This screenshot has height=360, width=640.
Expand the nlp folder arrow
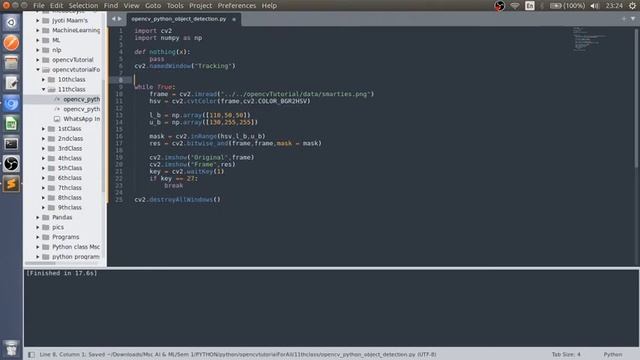coord(38,50)
